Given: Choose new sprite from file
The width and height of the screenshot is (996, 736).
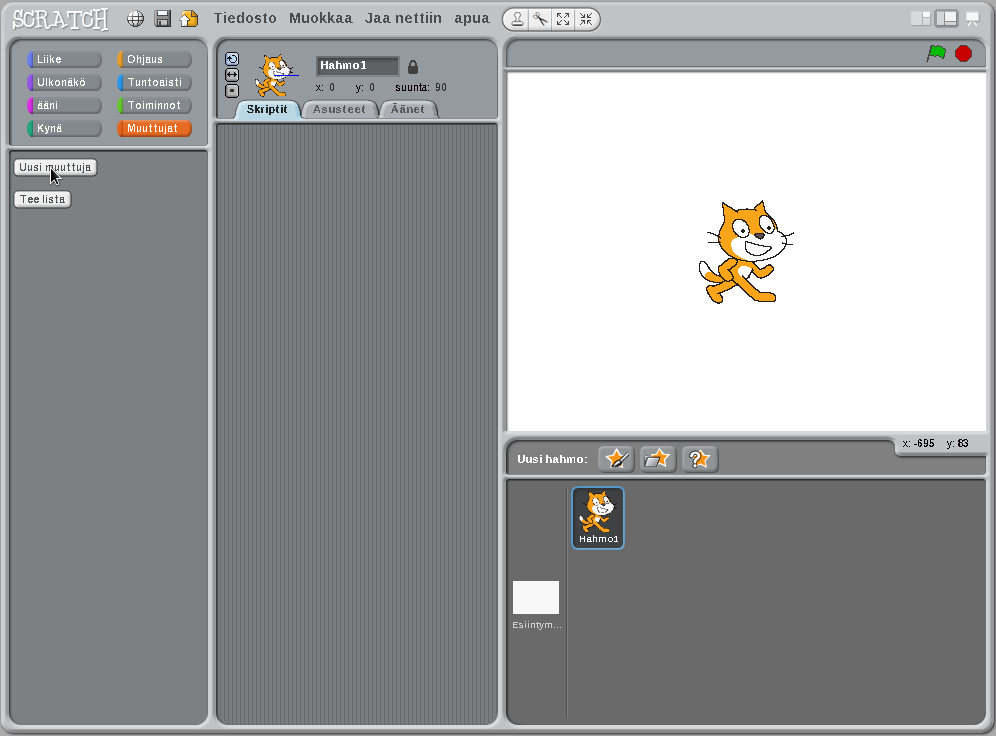Looking at the screenshot, I should tap(657, 458).
